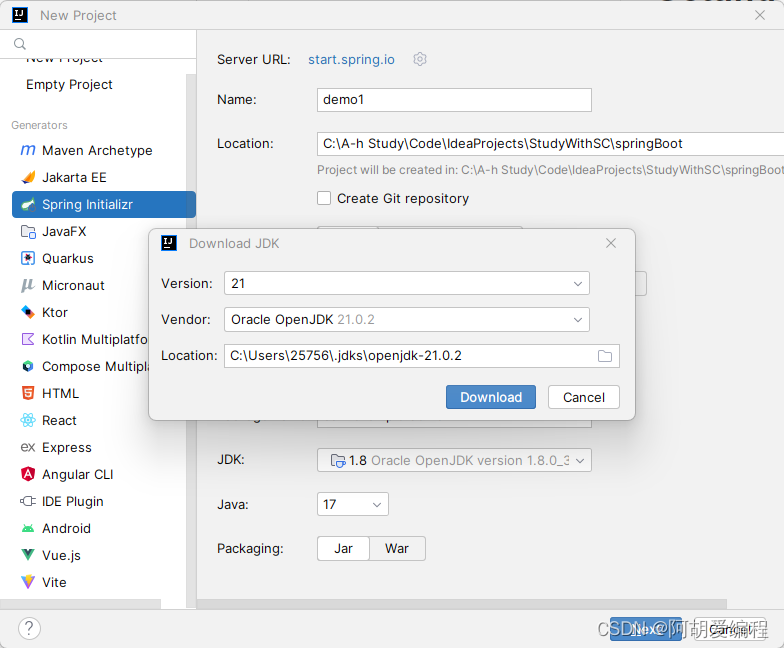
Task: Select Jar packaging option
Action: [x=344, y=548]
